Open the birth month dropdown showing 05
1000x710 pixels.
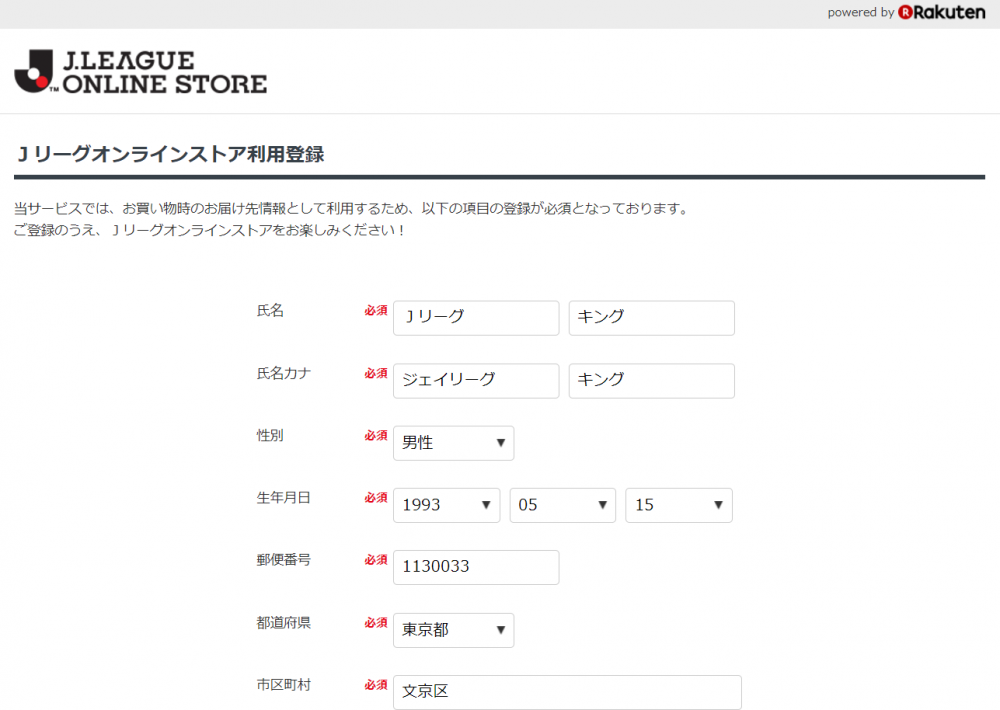pyautogui.click(x=562, y=505)
